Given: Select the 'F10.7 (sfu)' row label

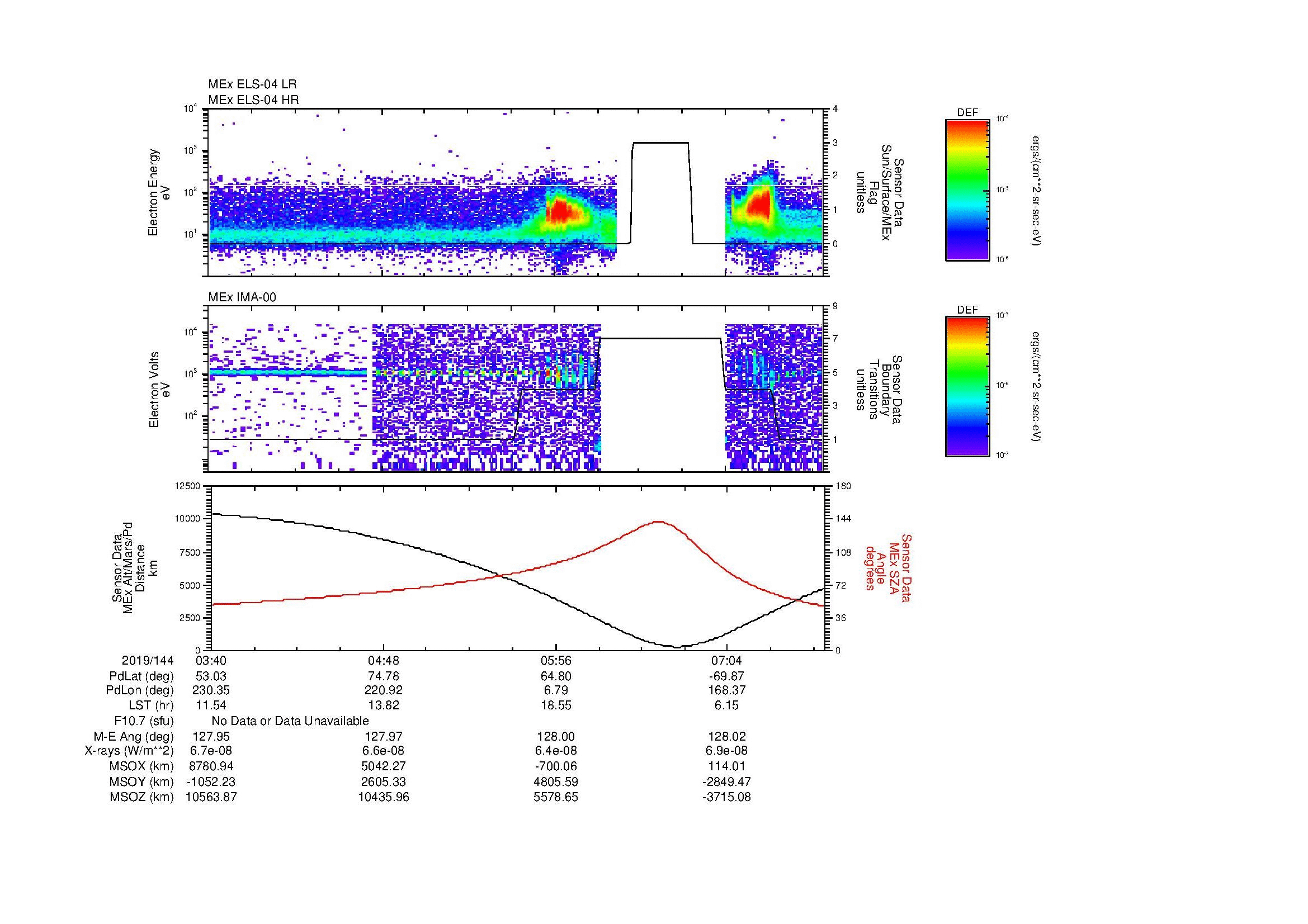Looking at the screenshot, I should [x=144, y=721].
